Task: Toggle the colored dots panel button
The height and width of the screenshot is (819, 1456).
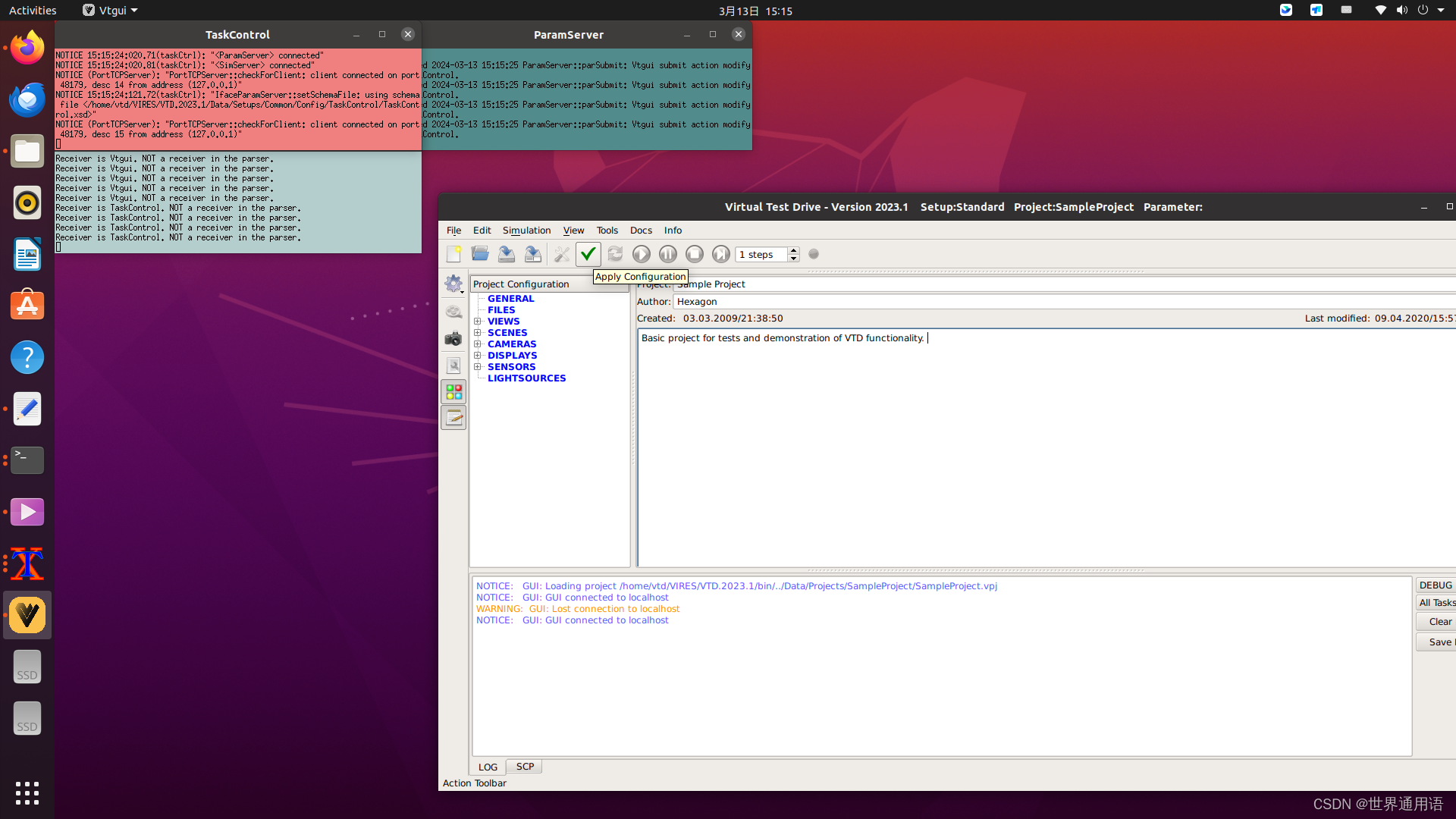Action: coord(453,391)
